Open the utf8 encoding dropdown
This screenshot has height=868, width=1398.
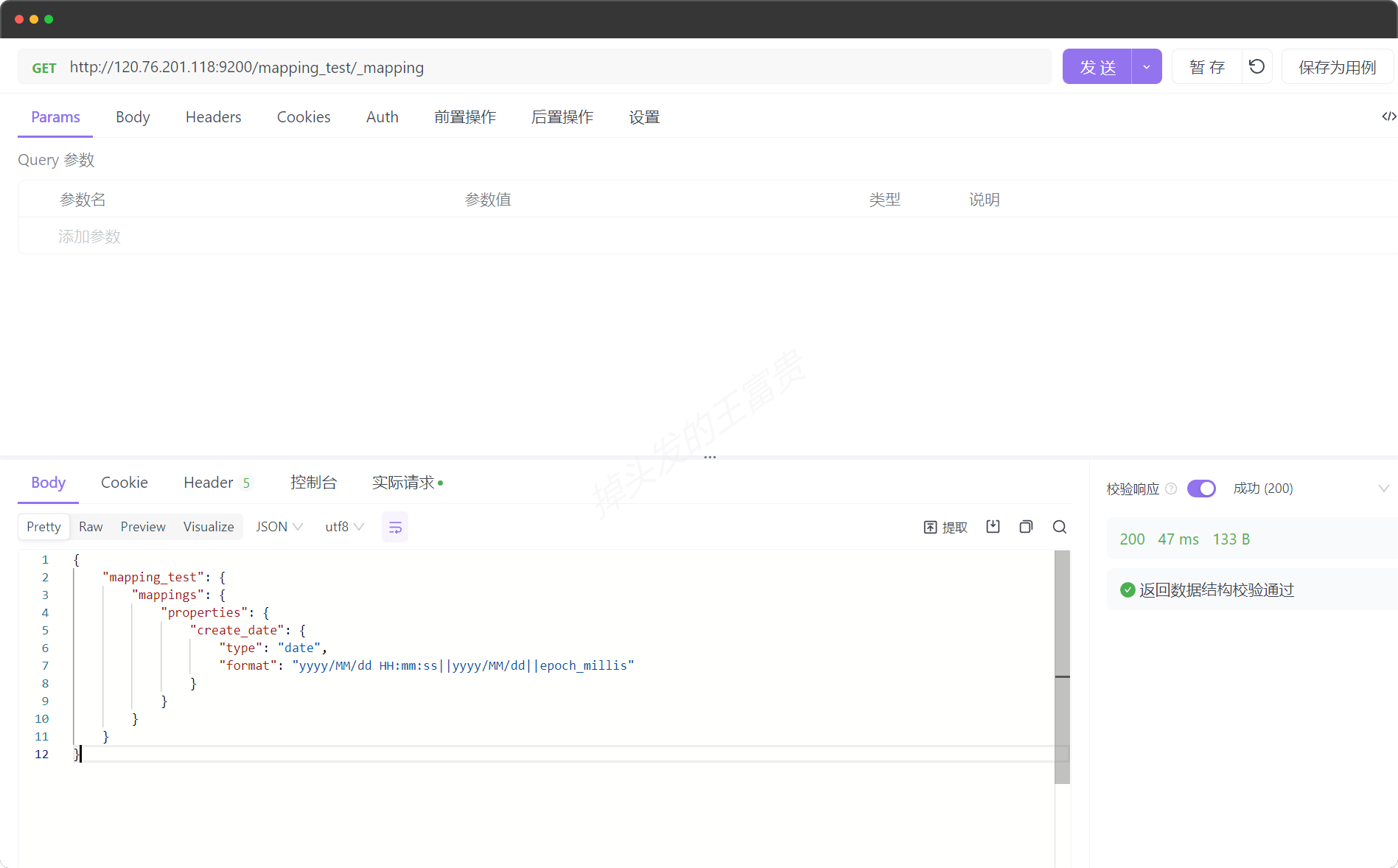(344, 527)
